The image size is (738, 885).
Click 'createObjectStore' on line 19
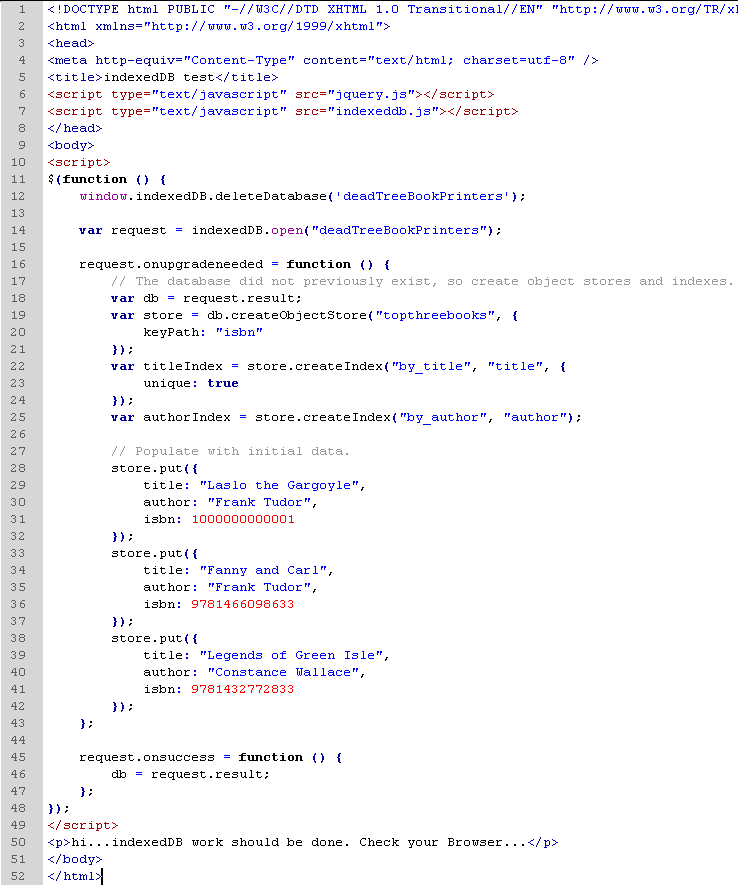point(299,316)
